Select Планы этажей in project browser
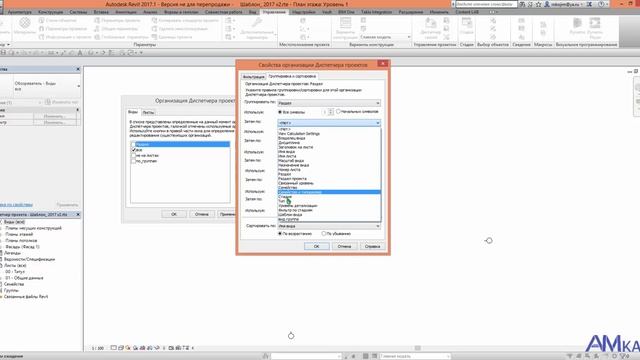 [19, 234]
